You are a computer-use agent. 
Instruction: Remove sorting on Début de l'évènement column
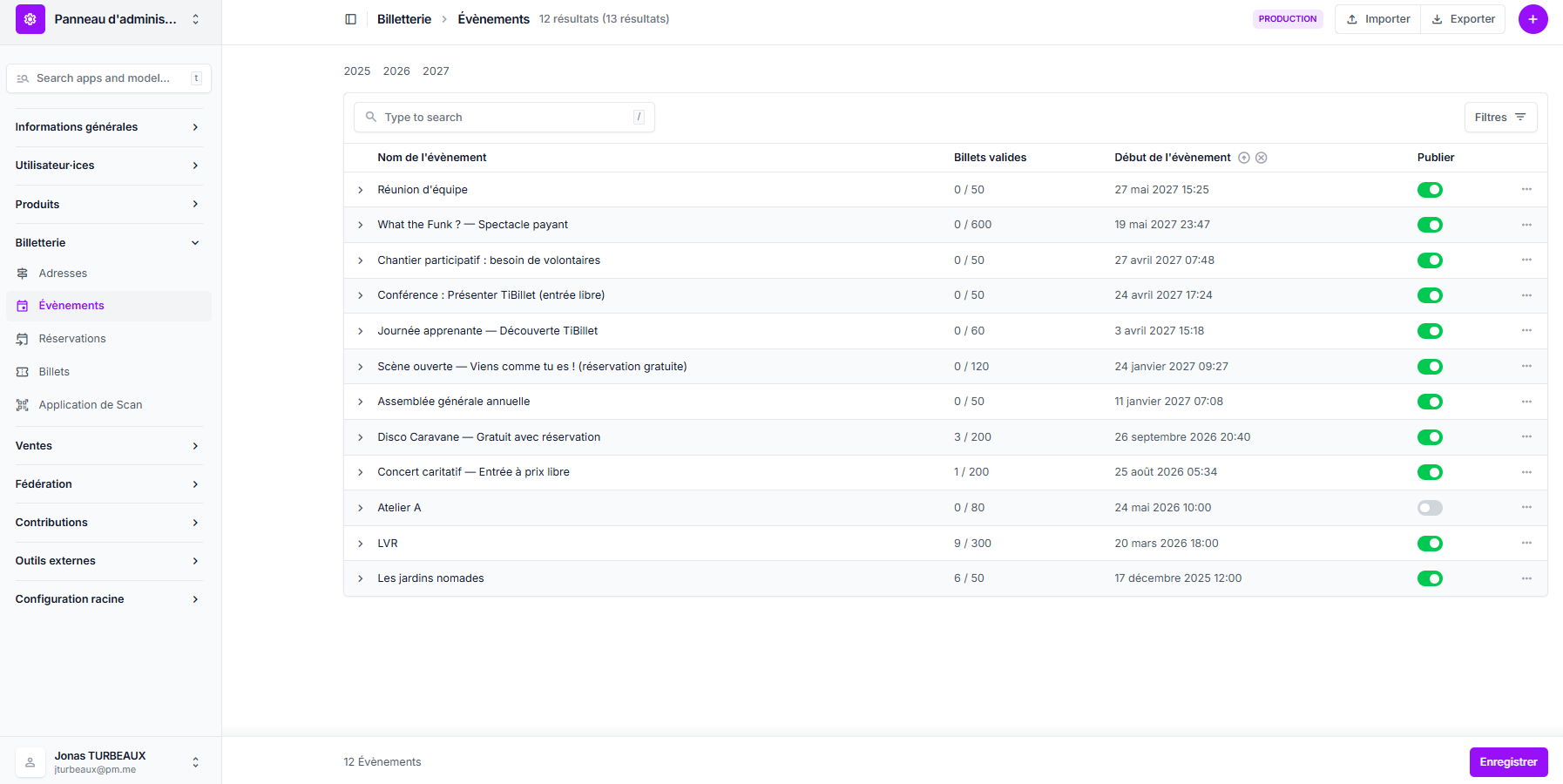click(x=1261, y=158)
